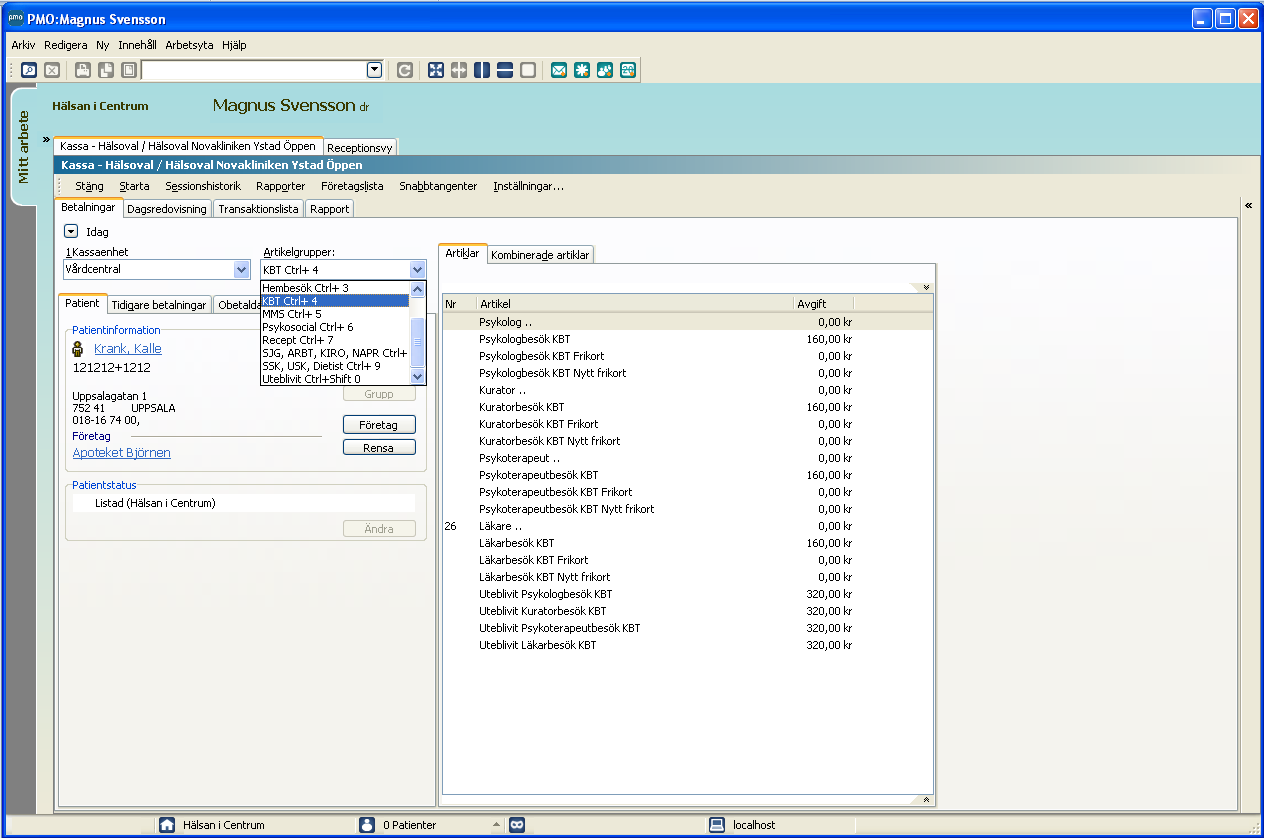
Task: Click the infinity icon in status bar
Action: [x=517, y=825]
